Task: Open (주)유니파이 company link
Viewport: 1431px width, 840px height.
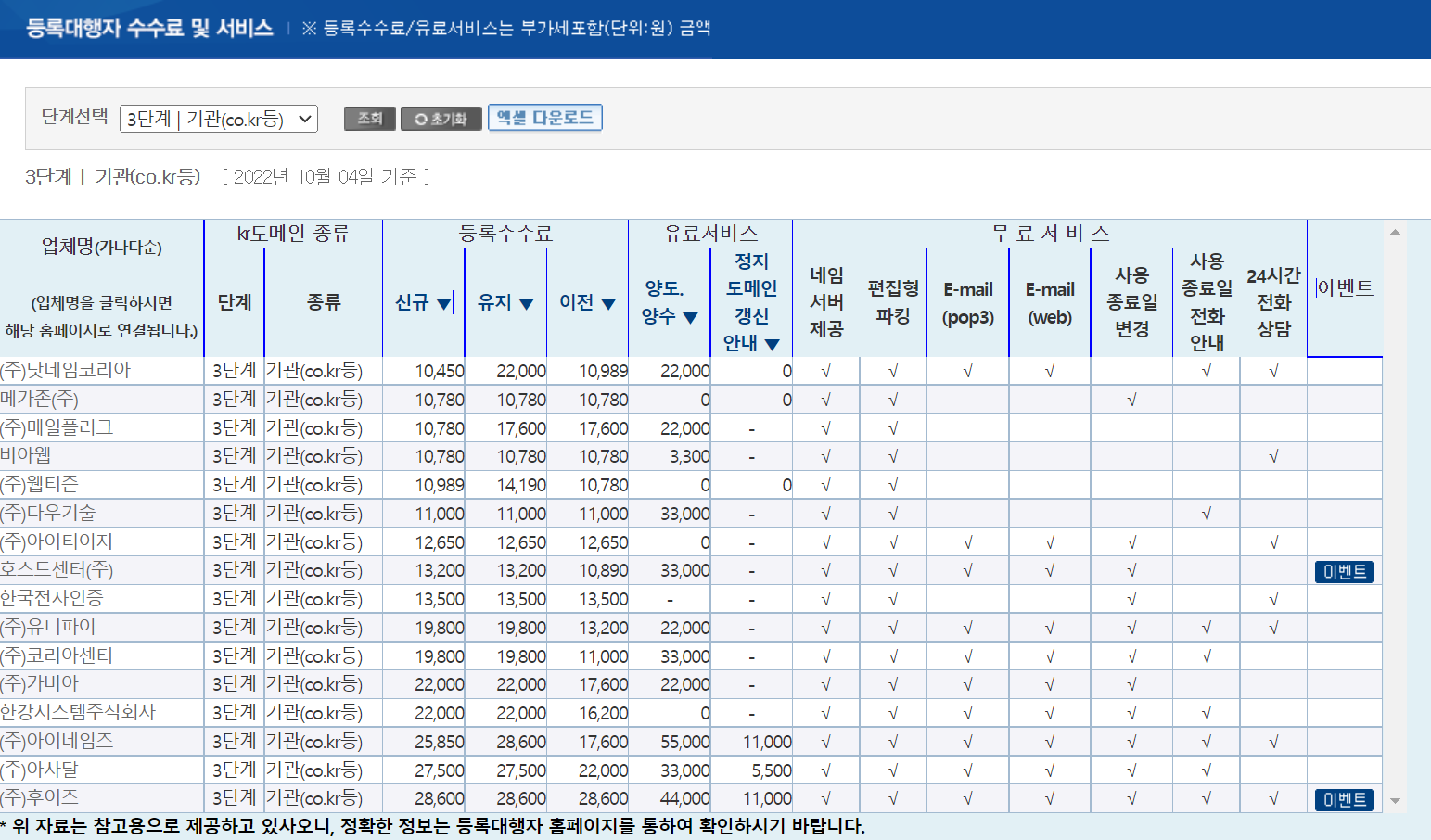Action: tap(48, 627)
